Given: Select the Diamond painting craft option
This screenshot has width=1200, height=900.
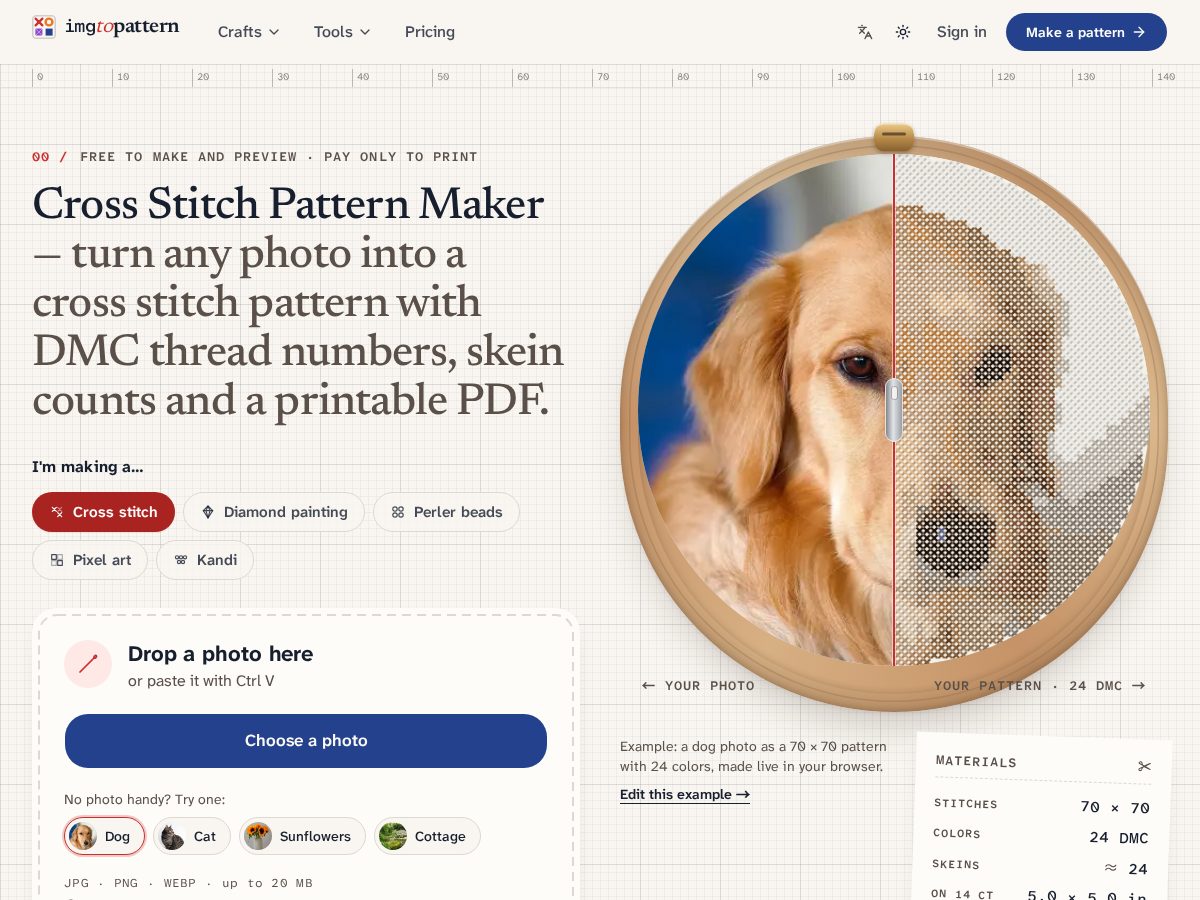Looking at the screenshot, I should click(274, 512).
